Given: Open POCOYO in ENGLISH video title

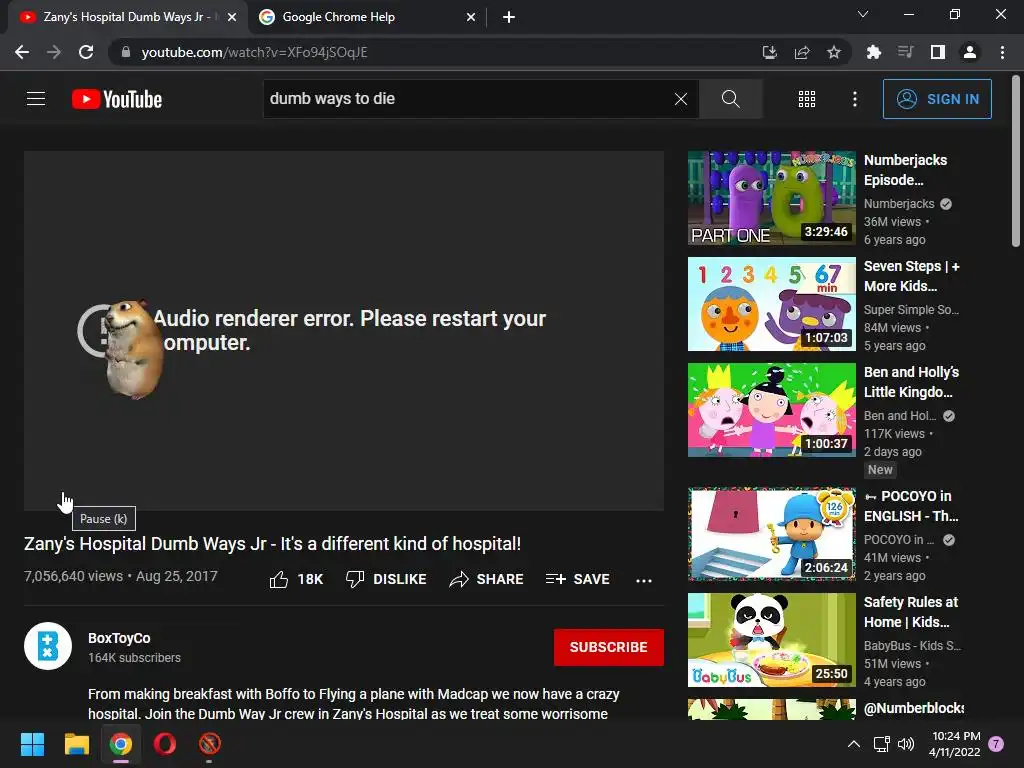Looking at the screenshot, I should pos(911,506).
